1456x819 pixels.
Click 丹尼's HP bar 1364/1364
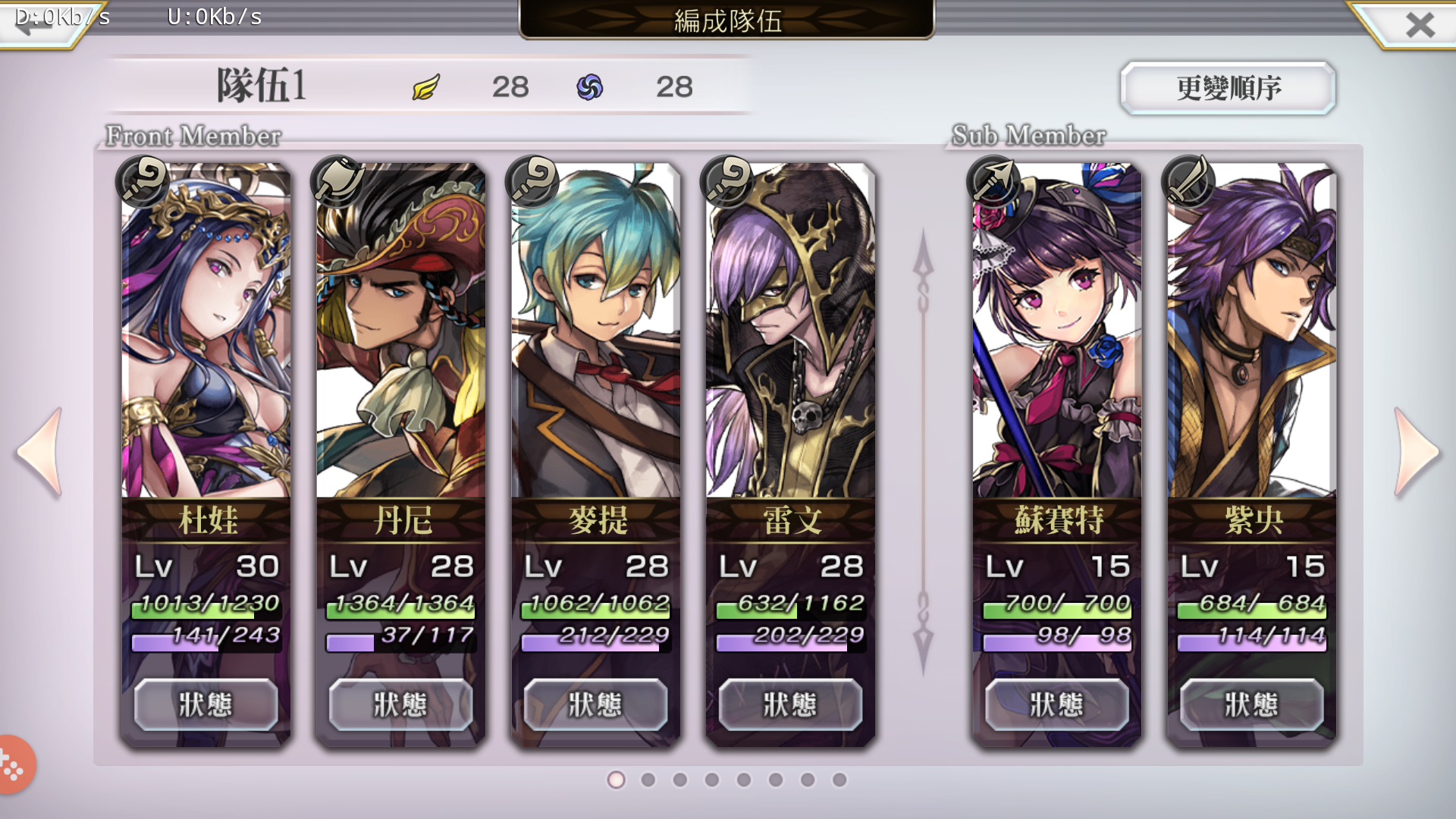pos(400,605)
